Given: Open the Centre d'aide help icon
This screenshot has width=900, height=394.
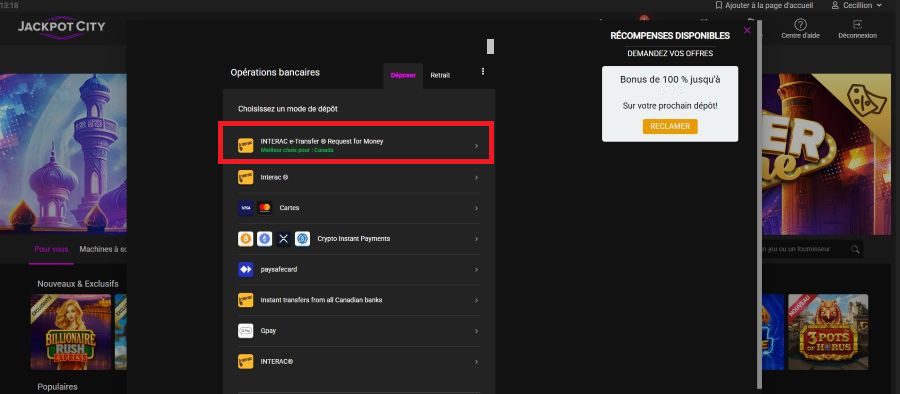Looking at the screenshot, I should coord(800,25).
